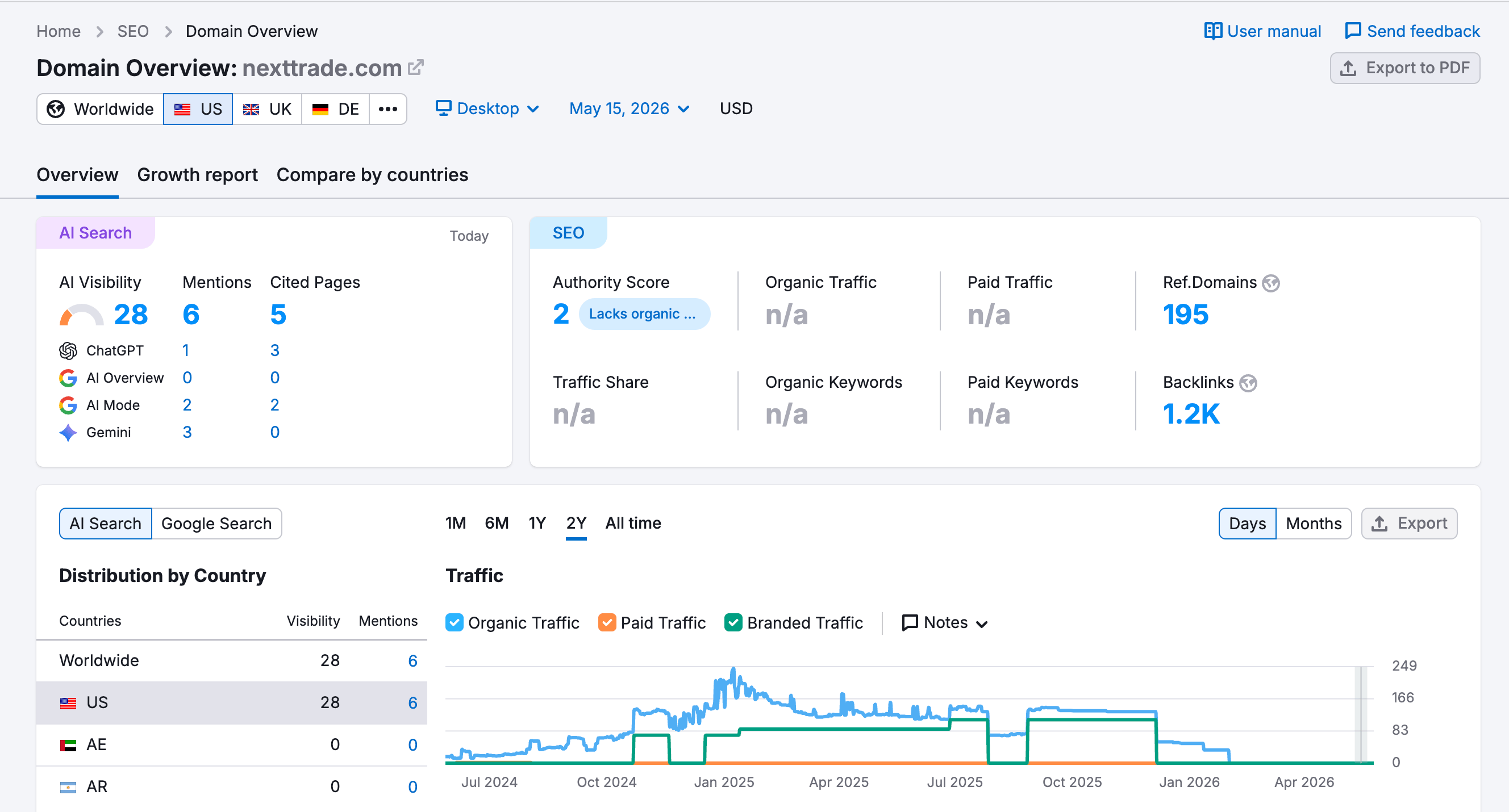Click the Worldwide globe icon
Image resolution: width=1509 pixels, height=812 pixels.
(x=56, y=109)
